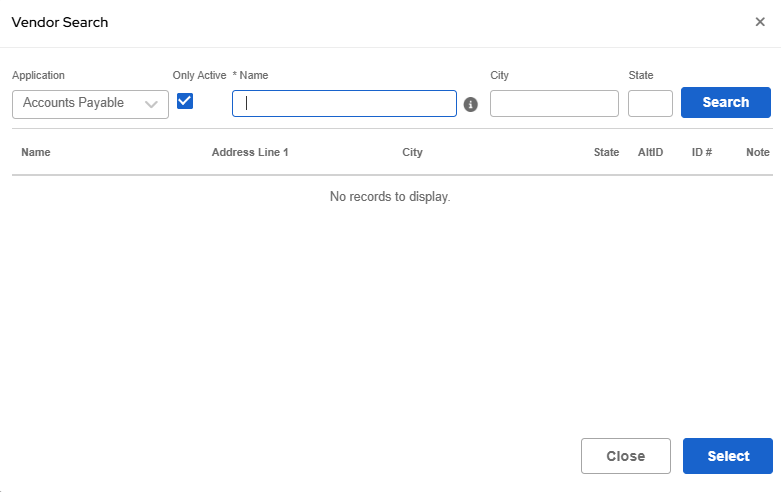Confirm with the blue Select button

(x=727, y=456)
